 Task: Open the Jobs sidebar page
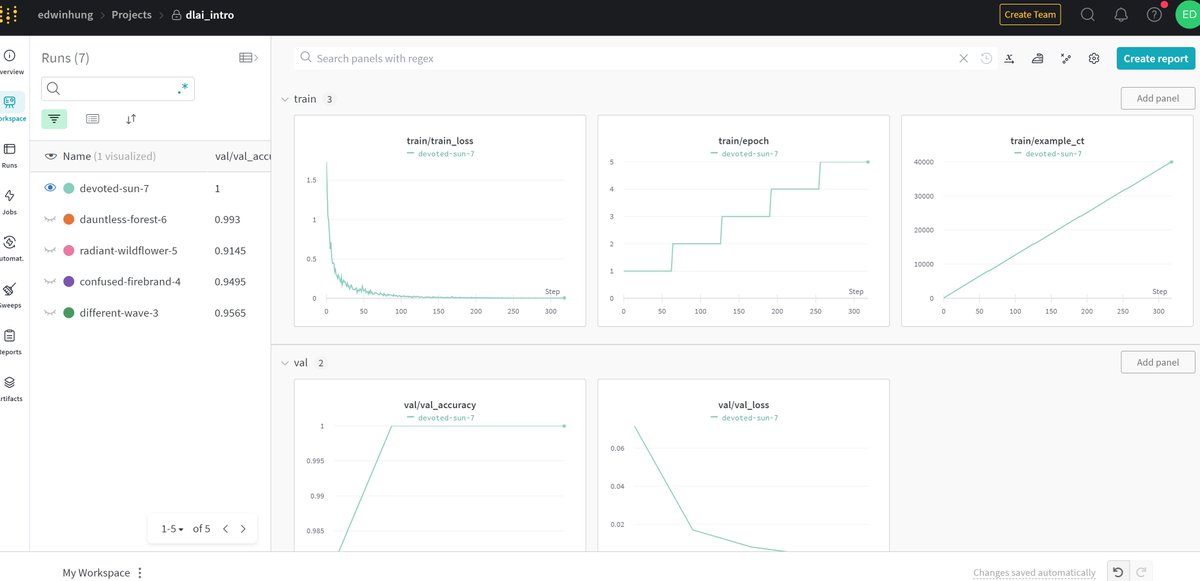pos(9,202)
